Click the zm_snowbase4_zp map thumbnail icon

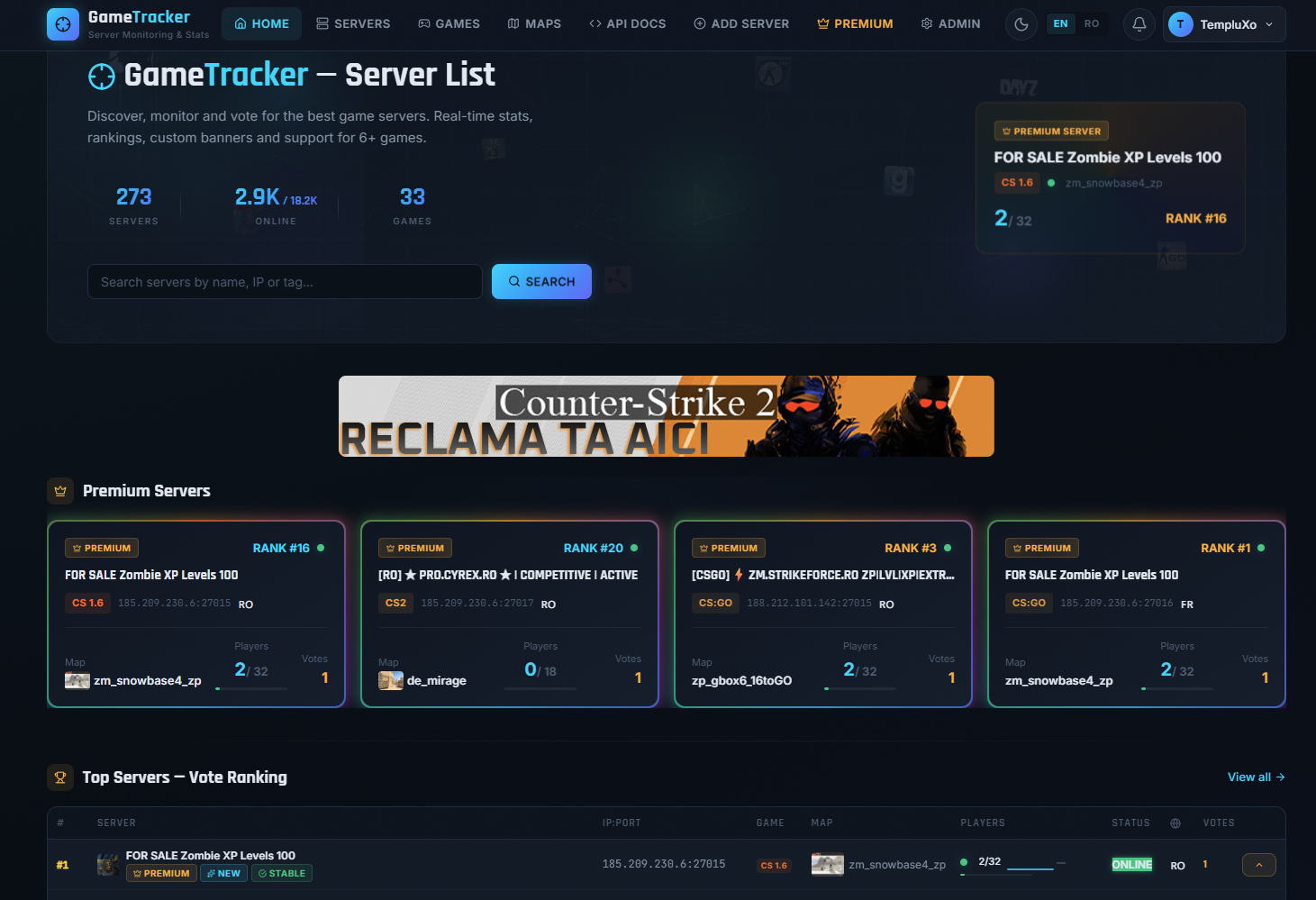coord(77,680)
